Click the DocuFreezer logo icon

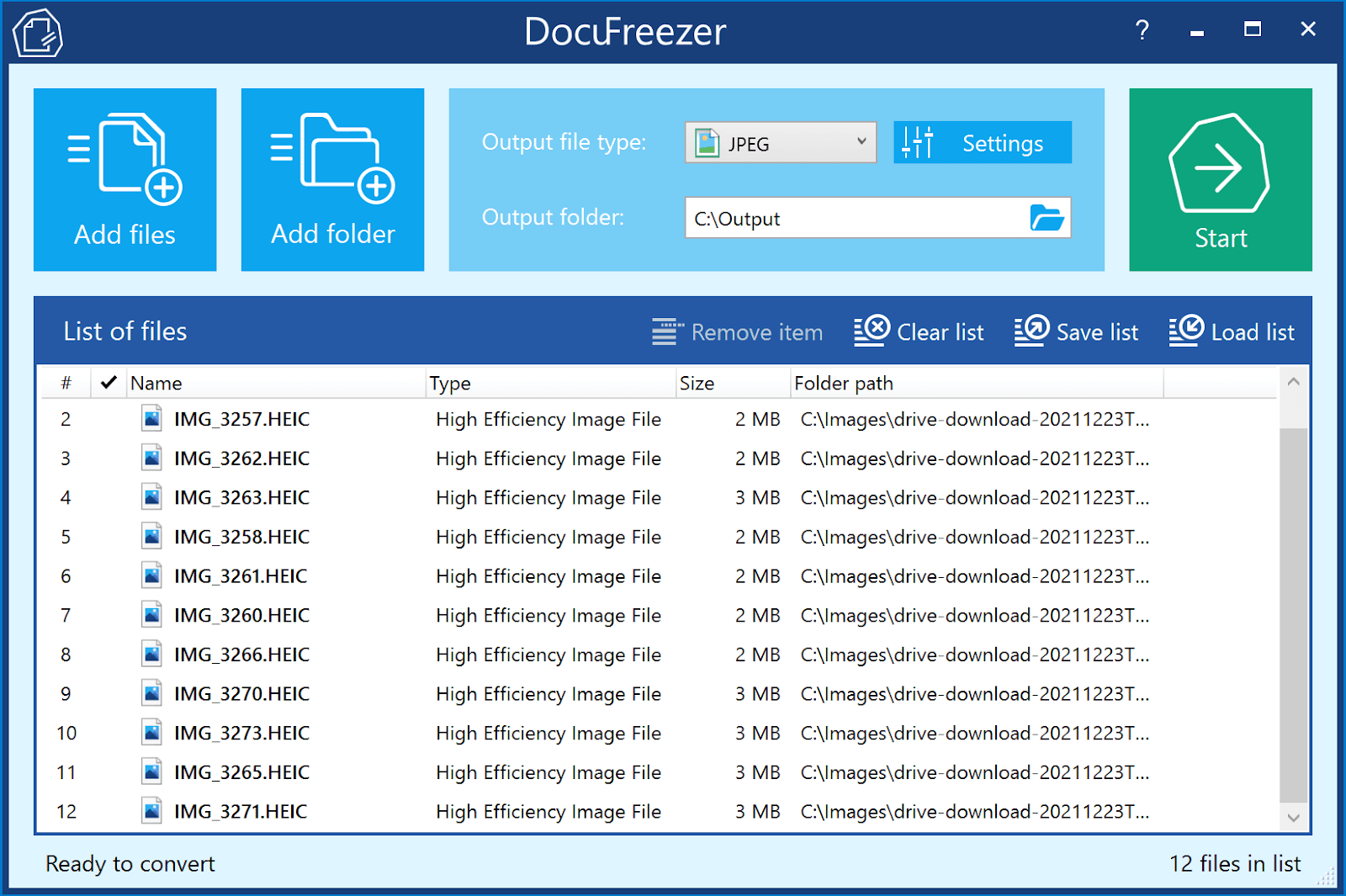(x=38, y=32)
